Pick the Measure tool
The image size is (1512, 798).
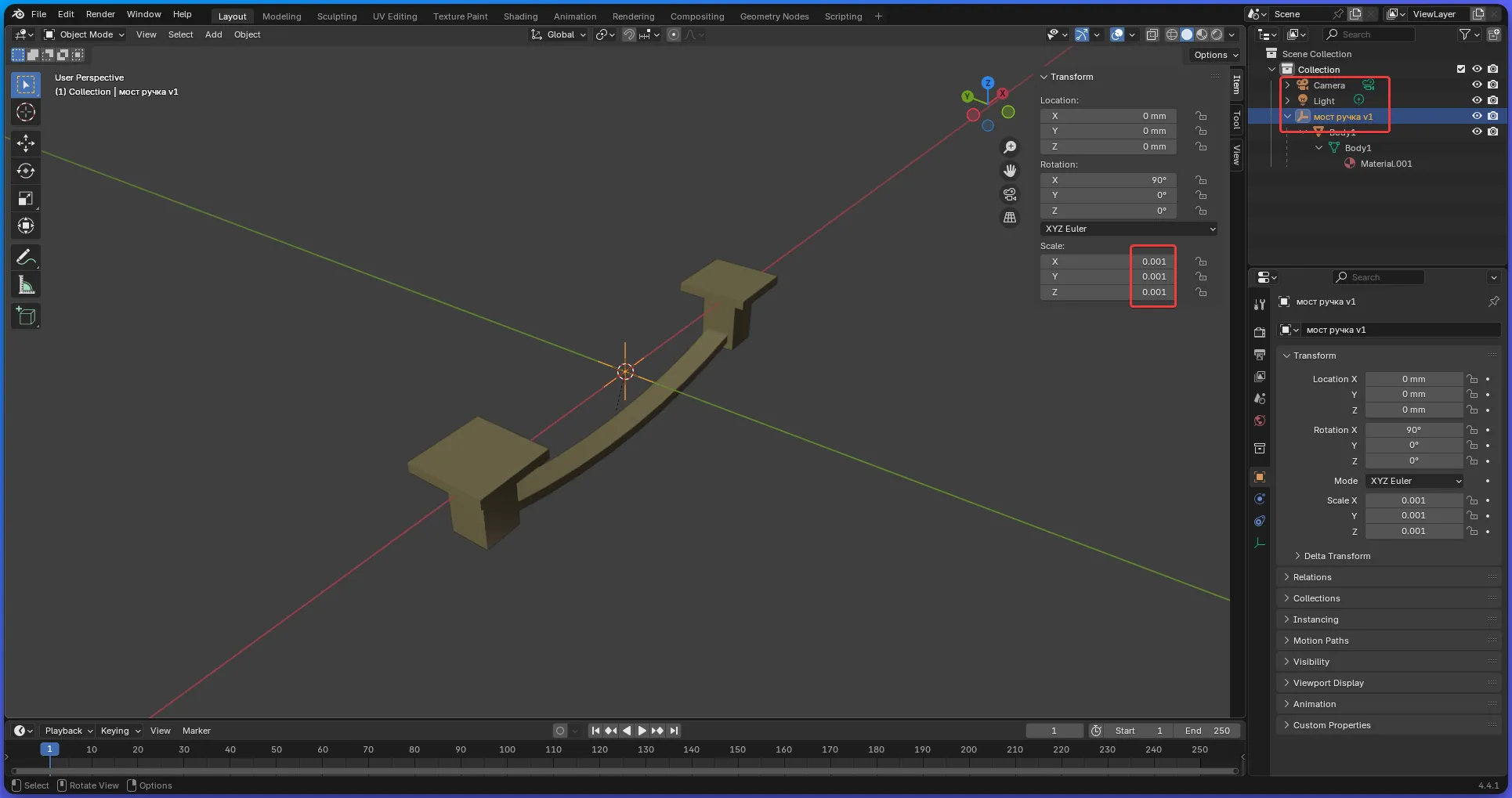26,284
